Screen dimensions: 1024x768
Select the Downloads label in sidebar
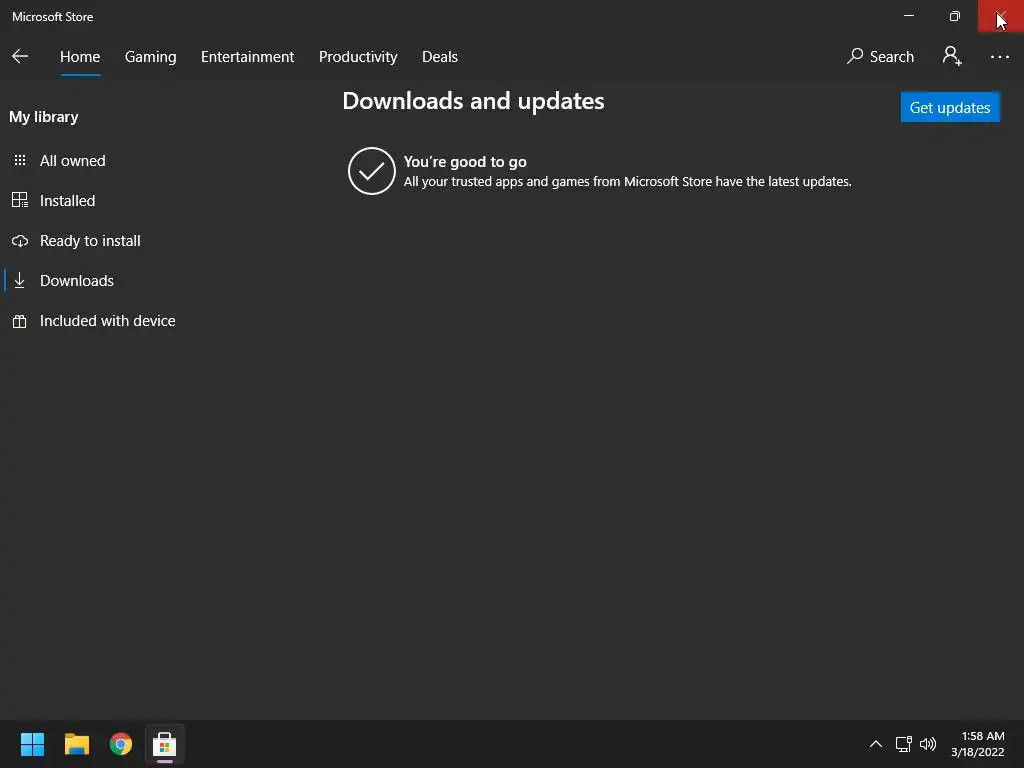pos(76,281)
